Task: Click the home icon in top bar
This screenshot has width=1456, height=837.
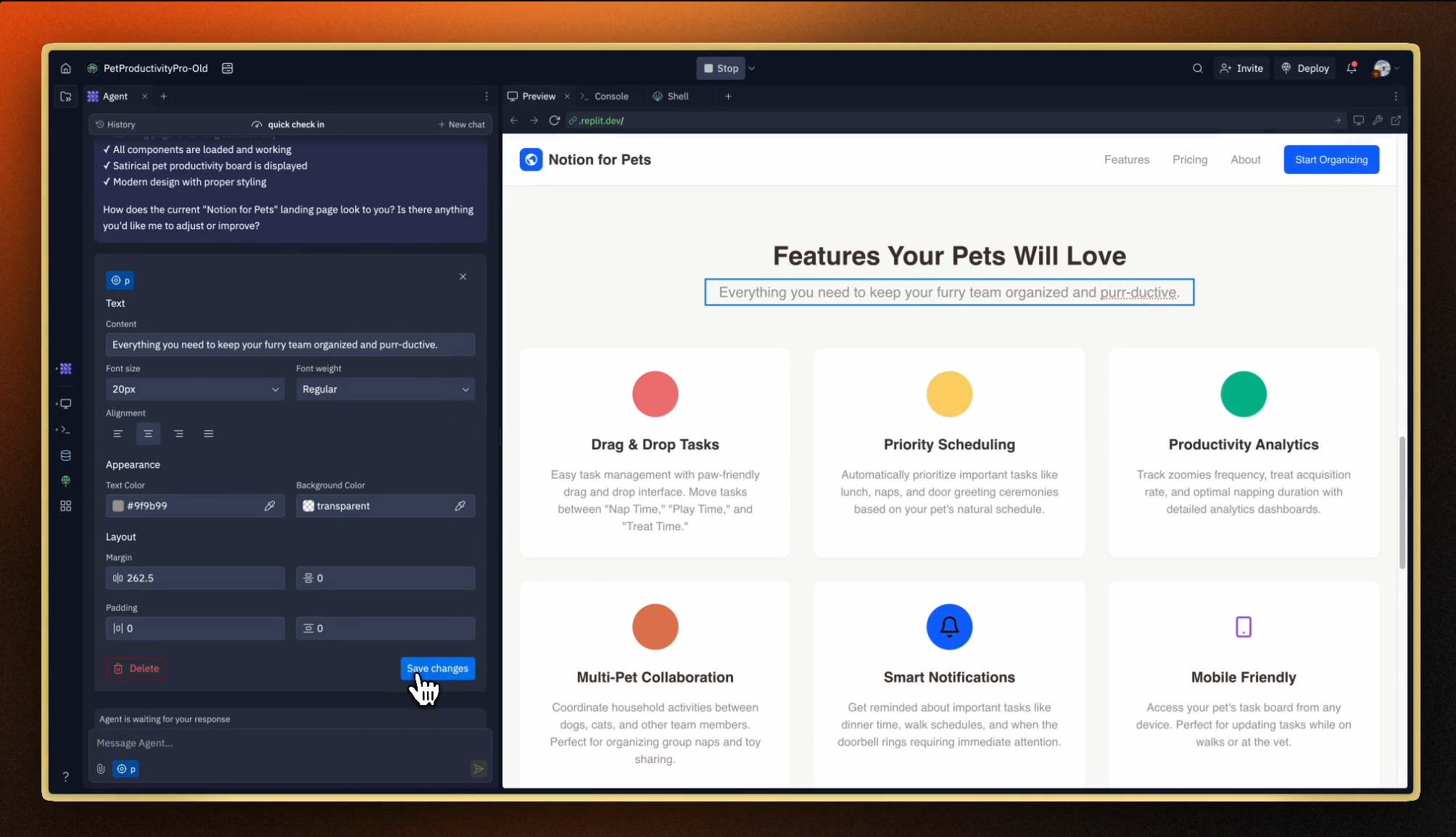Action: coord(65,68)
